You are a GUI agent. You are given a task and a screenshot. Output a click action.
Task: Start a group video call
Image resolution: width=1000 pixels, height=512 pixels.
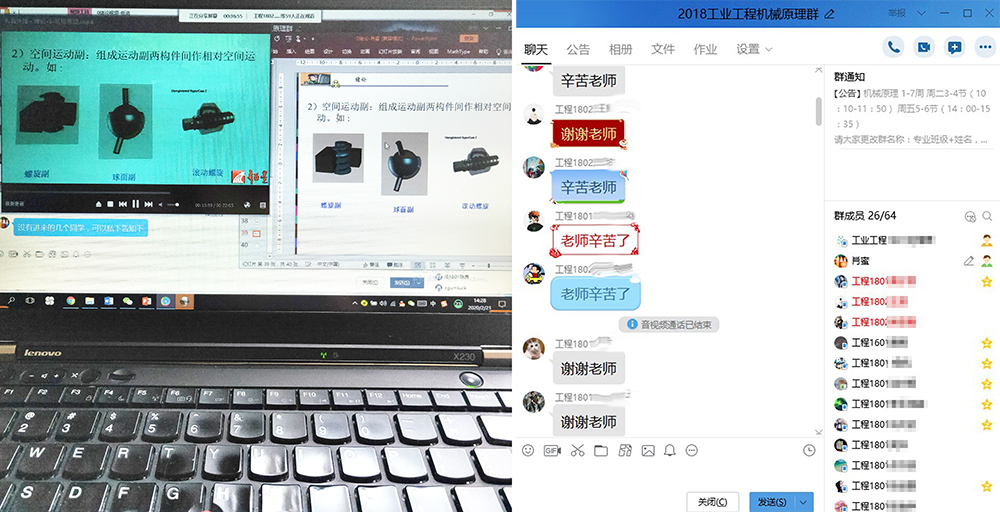(x=924, y=47)
